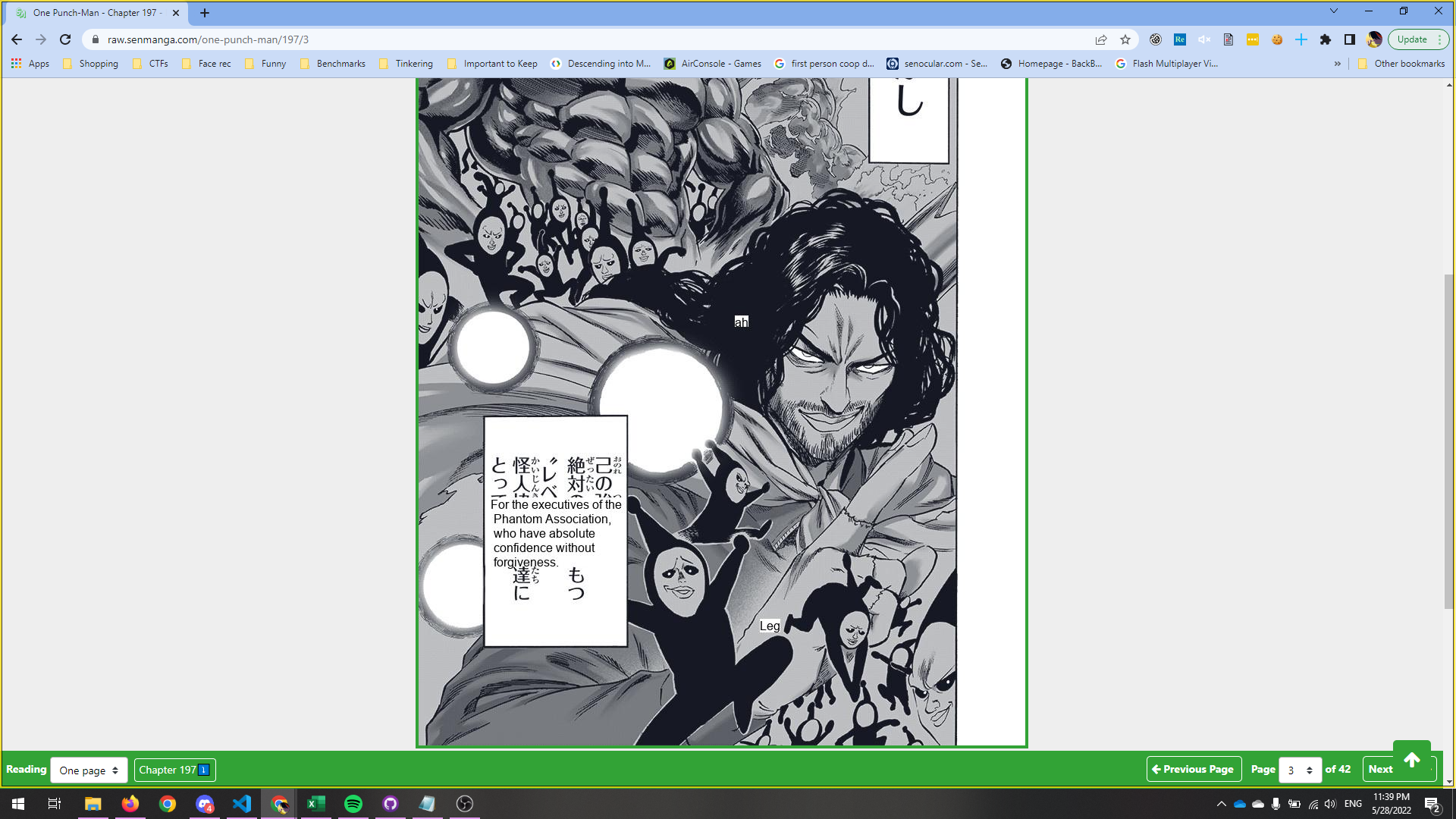Image resolution: width=1456 pixels, height=819 pixels.
Task: Click the scroll-to-top arrow button
Action: [1411, 760]
